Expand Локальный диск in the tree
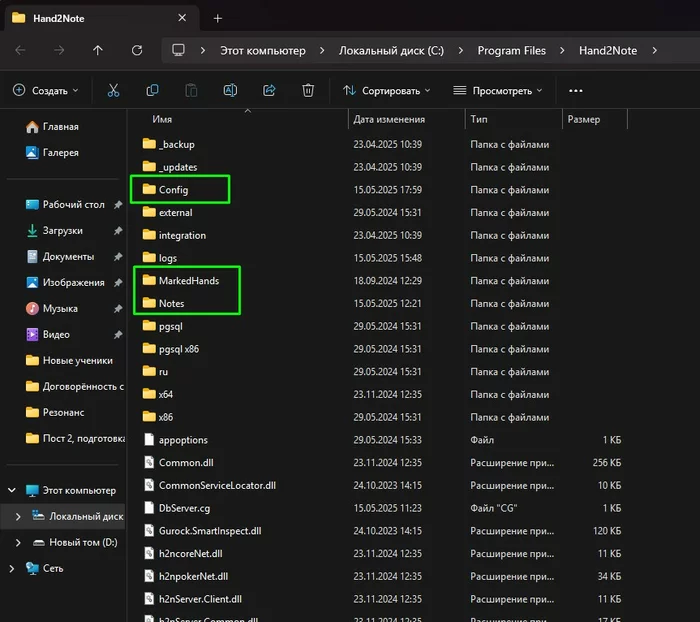This screenshot has width=700, height=622. [18, 517]
